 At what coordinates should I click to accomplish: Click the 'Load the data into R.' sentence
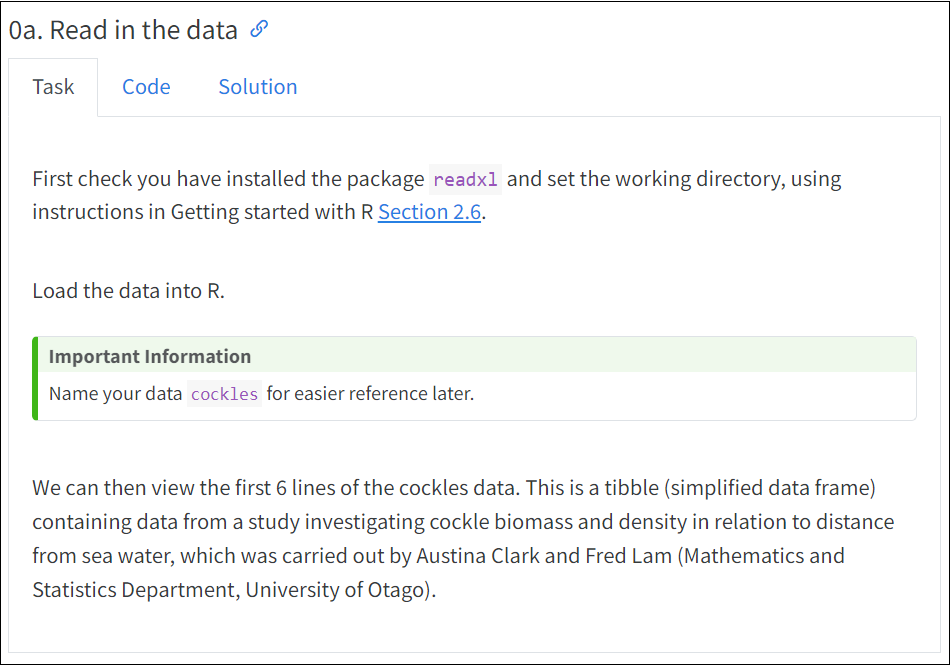pos(129,291)
